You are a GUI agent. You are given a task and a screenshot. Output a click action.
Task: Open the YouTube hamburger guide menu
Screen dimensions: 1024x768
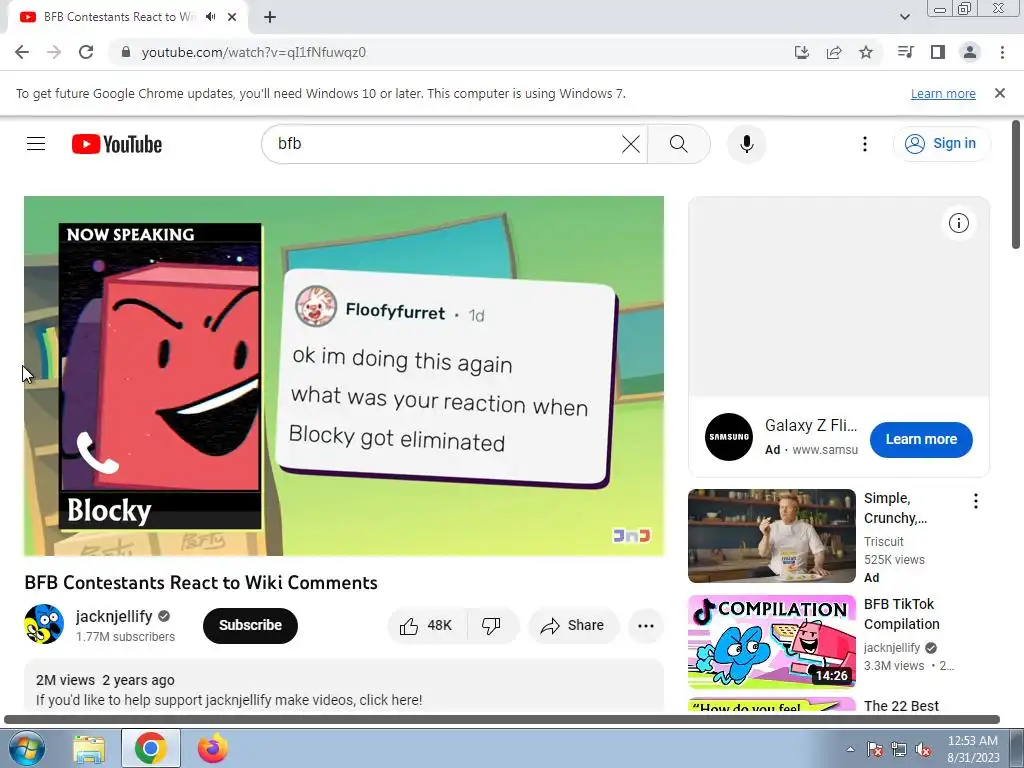[x=36, y=144]
